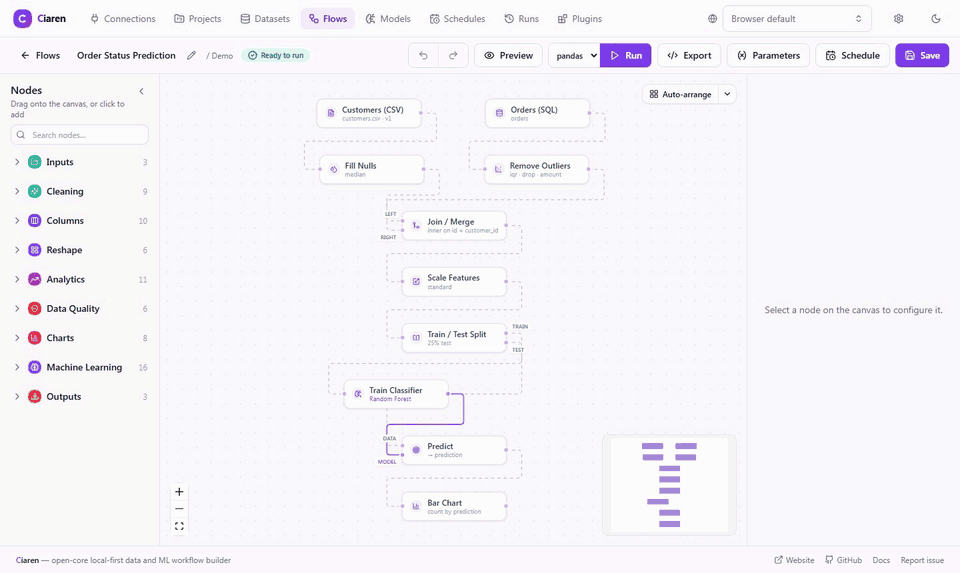Screen dimensions: 960x573
Task: Click the Reshape category icon
Action: point(35,250)
